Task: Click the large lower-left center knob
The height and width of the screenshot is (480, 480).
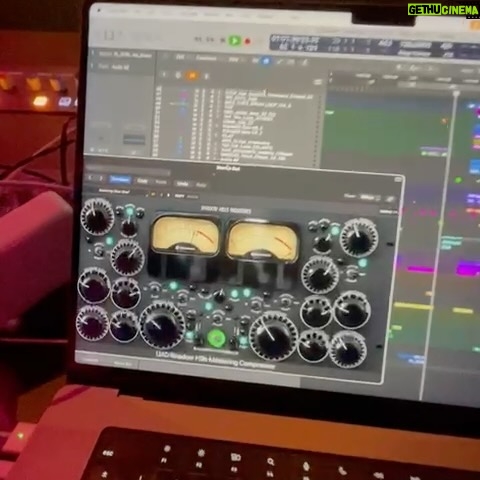Action: (162, 325)
